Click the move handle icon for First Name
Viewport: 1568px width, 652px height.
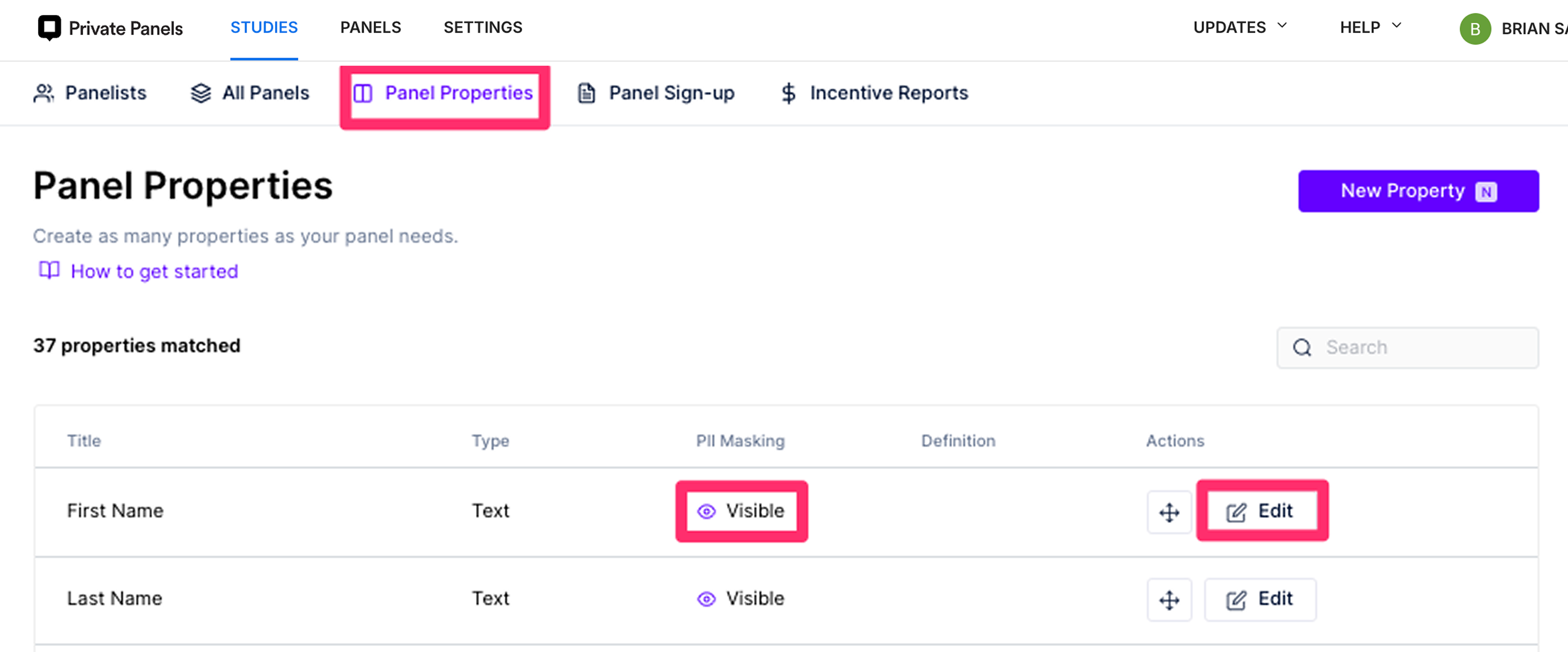point(1169,512)
